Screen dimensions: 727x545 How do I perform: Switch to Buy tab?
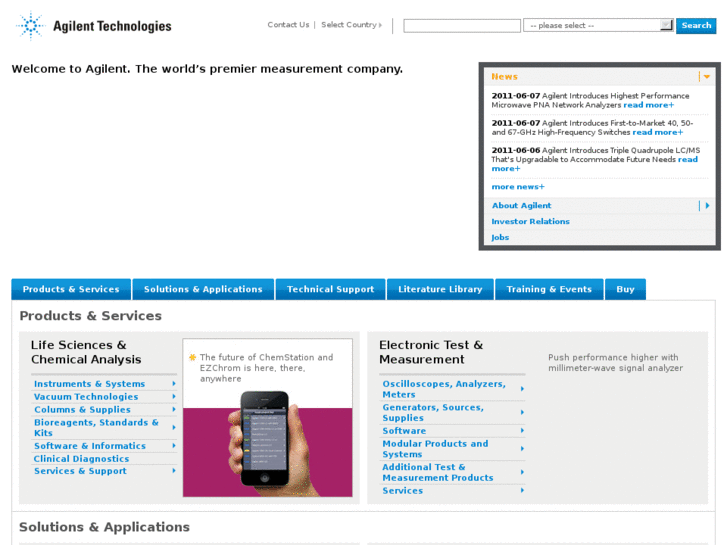coord(625,289)
